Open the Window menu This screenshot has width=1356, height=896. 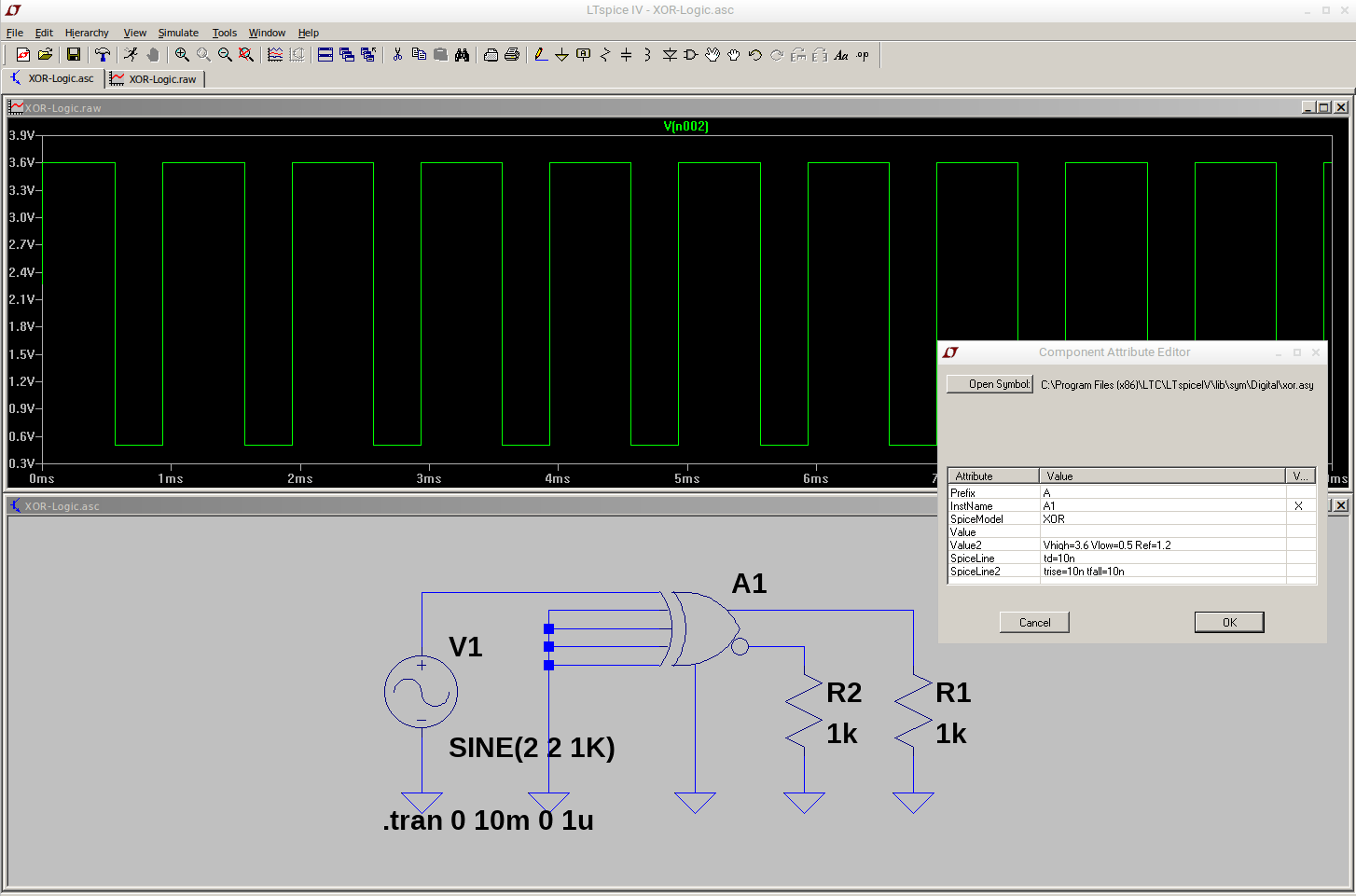click(x=267, y=33)
